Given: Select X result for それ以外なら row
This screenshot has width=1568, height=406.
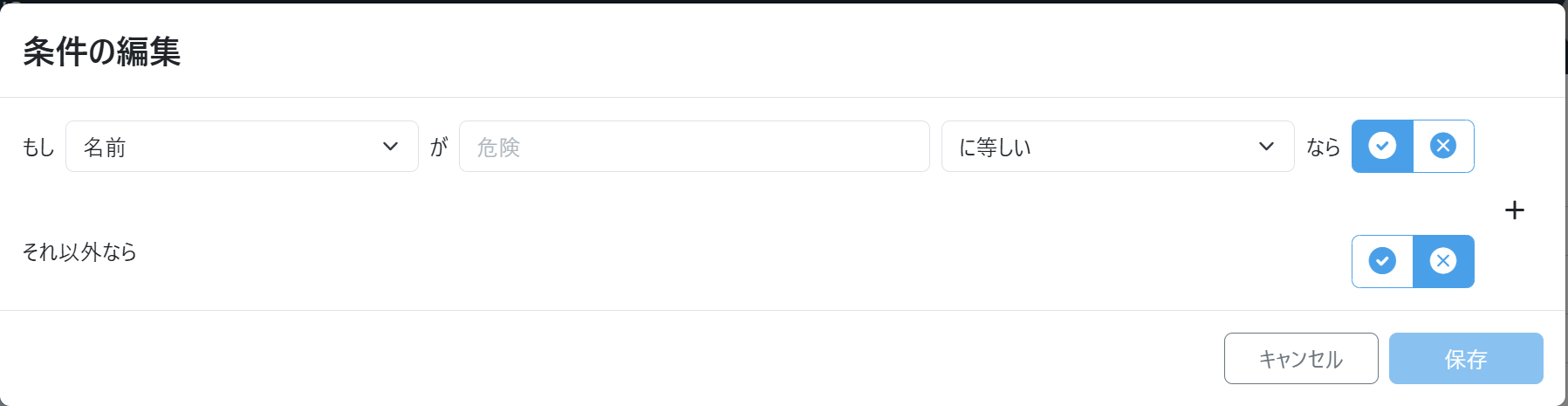Looking at the screenshot, I should click(1443, 261).
